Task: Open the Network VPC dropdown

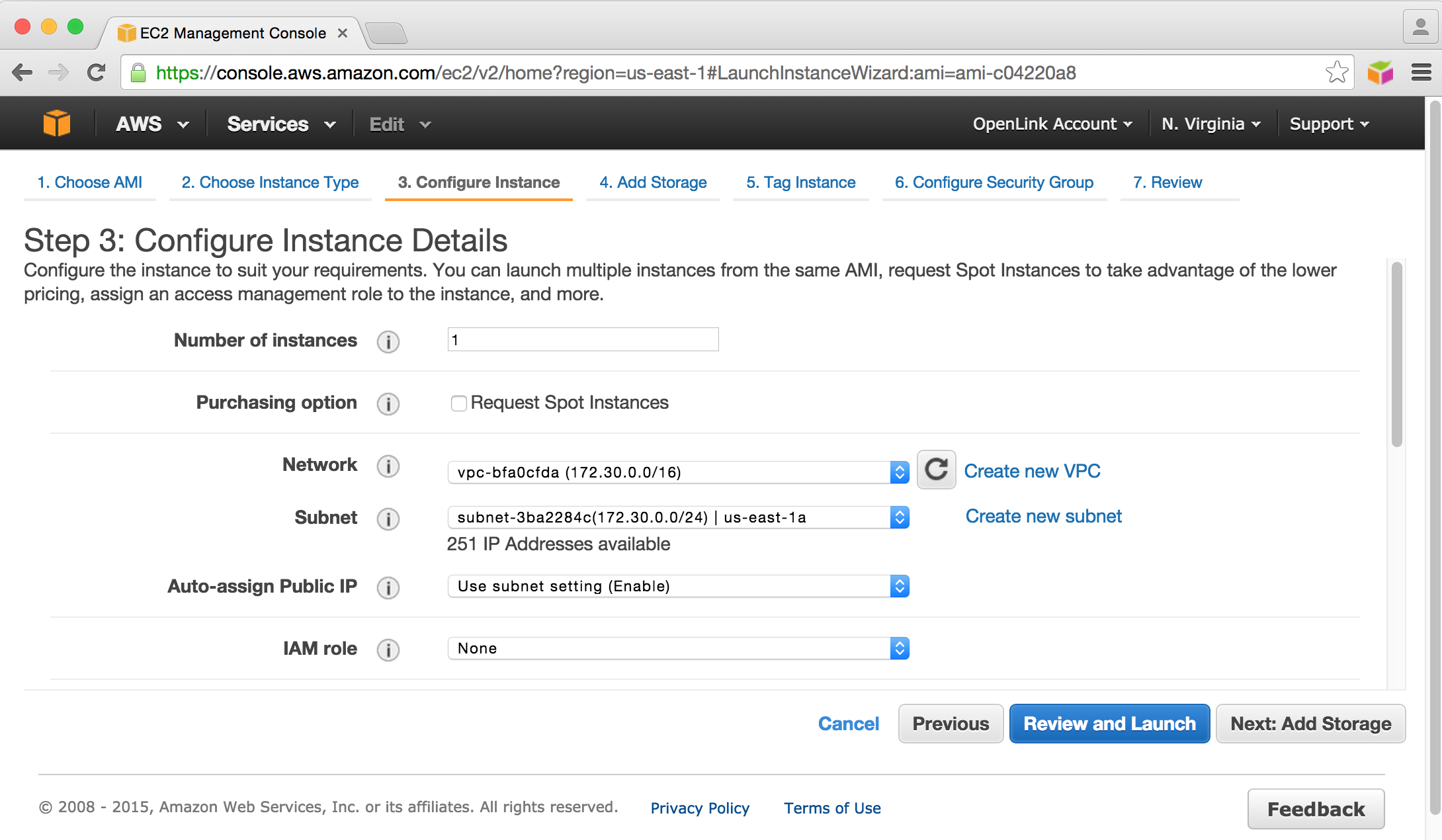Action: tap(678, 472)
